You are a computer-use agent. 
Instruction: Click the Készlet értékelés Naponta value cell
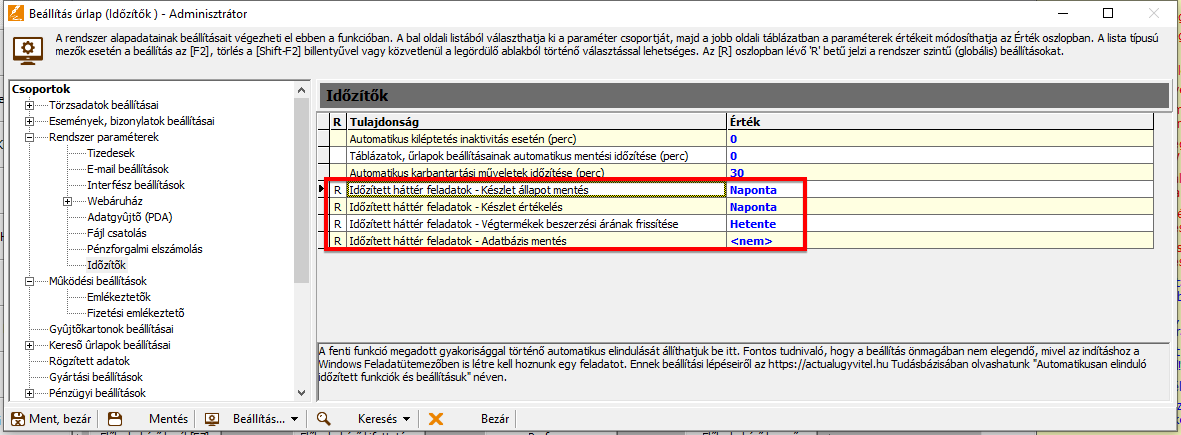tap(763, 207)
